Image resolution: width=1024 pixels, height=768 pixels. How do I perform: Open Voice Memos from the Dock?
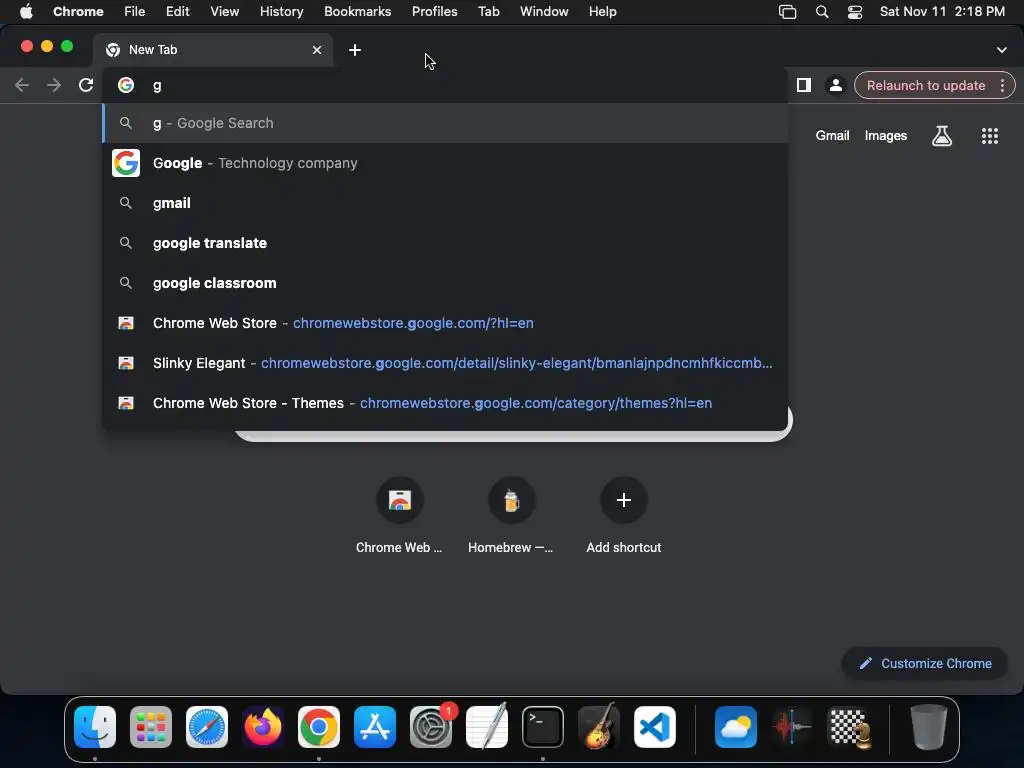(792, 726)
